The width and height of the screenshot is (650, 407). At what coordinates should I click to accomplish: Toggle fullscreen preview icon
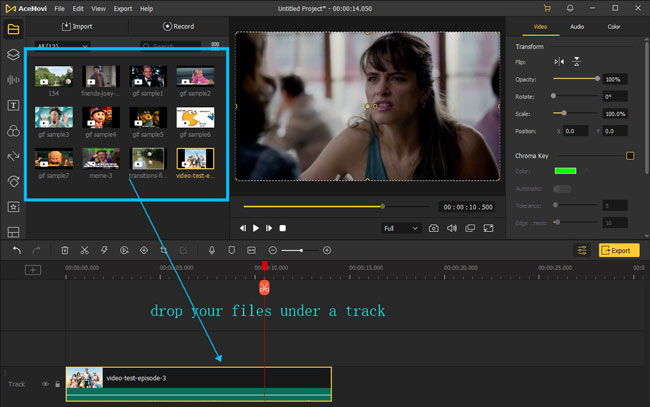click(488, 228)
